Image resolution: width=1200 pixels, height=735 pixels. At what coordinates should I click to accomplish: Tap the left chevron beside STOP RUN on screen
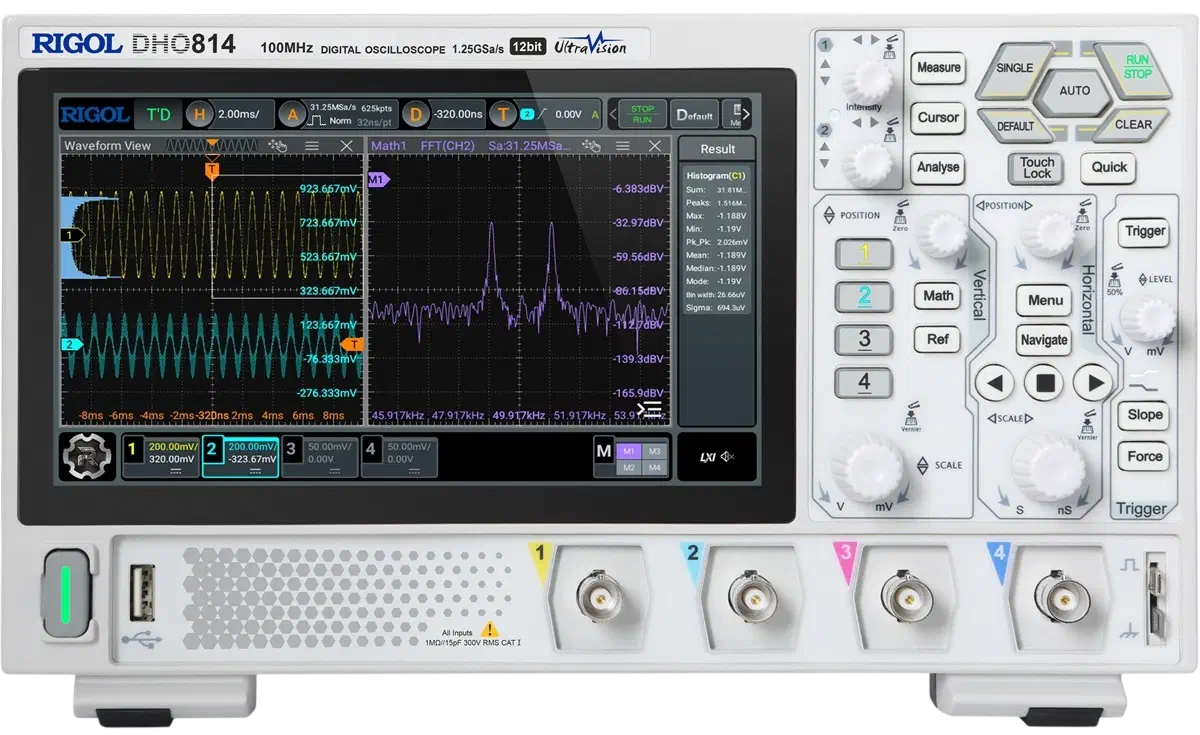click(613, 114)
